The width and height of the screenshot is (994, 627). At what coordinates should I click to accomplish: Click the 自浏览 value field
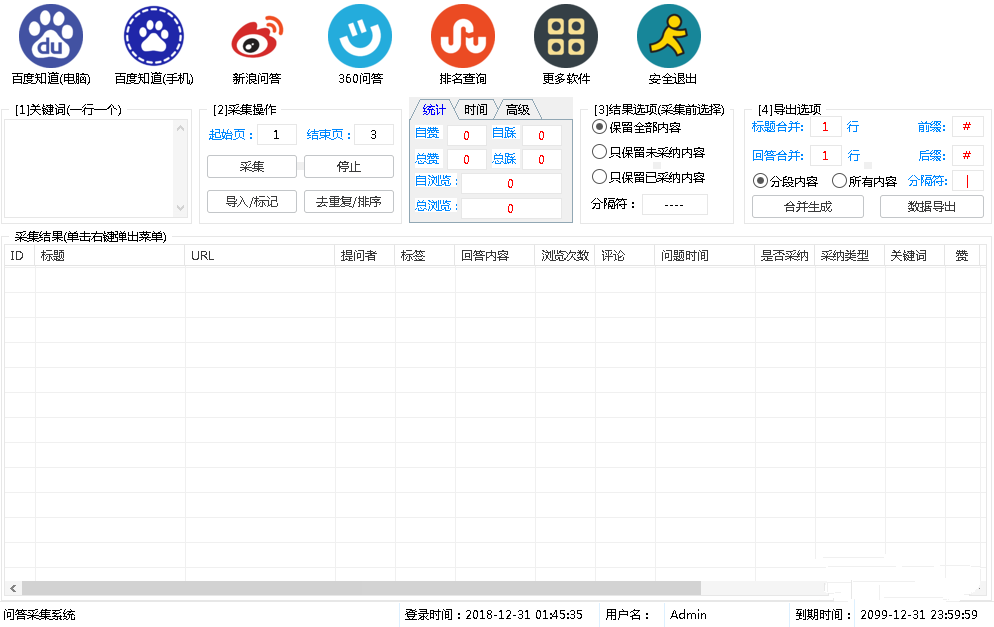[x=511, y=183]
